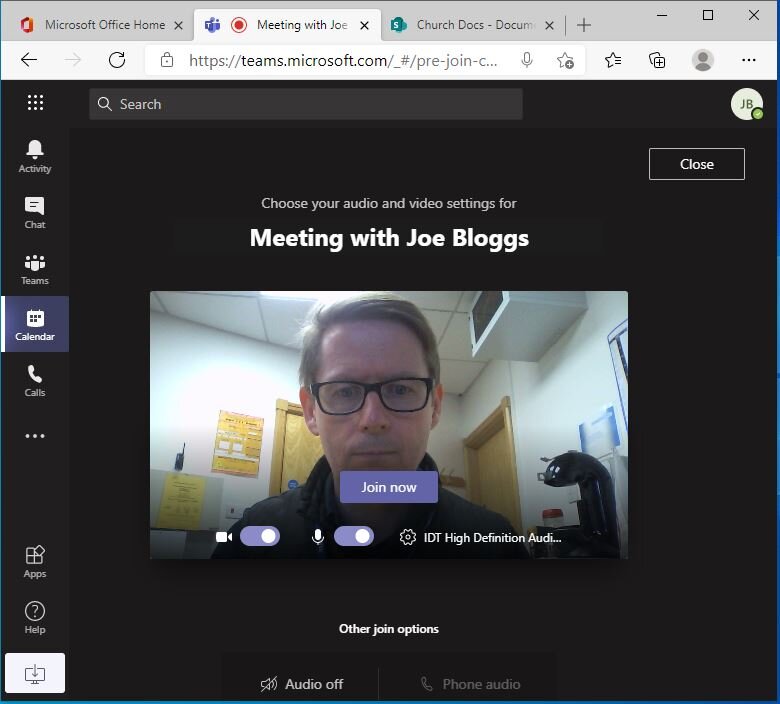The width and height of the screenshot is (780, 704).
Task: Open the Chat section
Action: click(35, 213)
